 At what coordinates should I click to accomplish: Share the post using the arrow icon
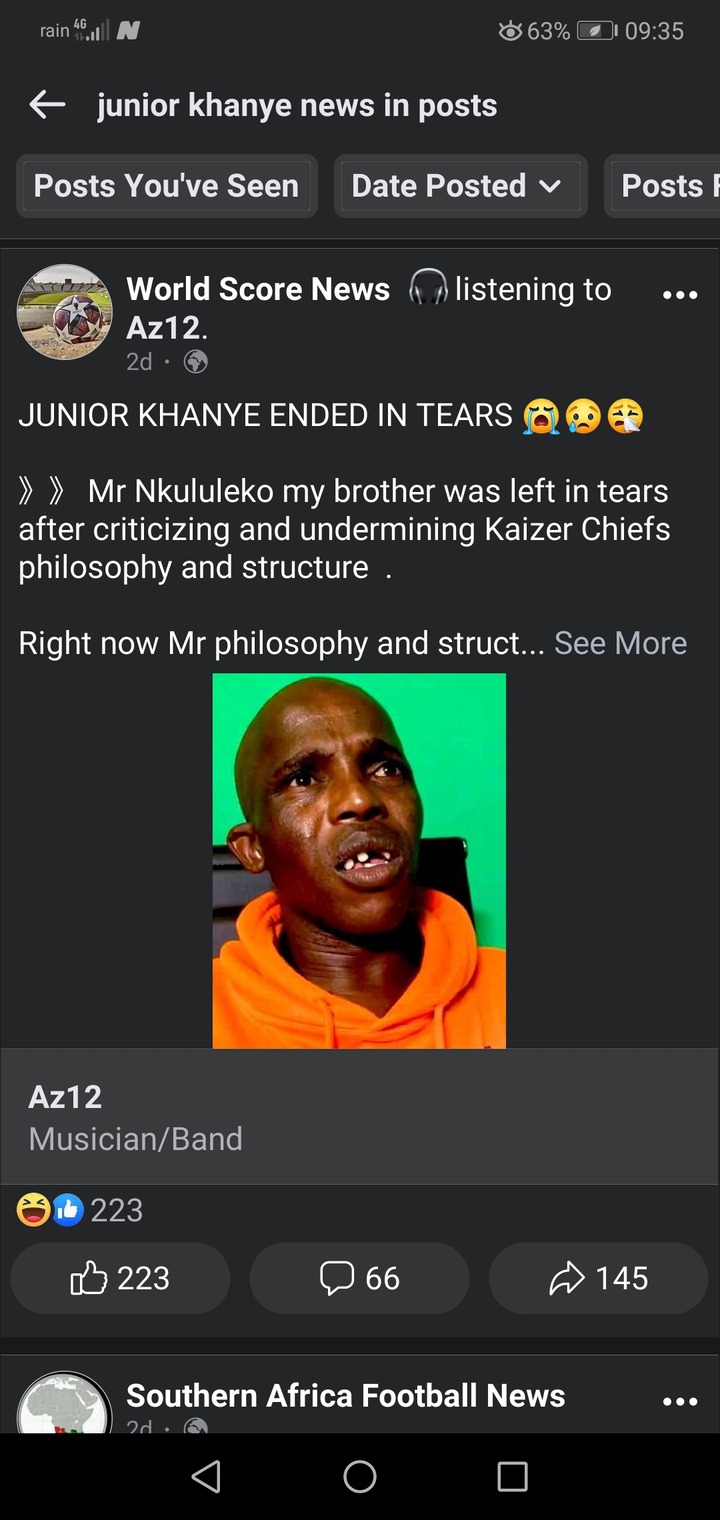pos(598,1278)
